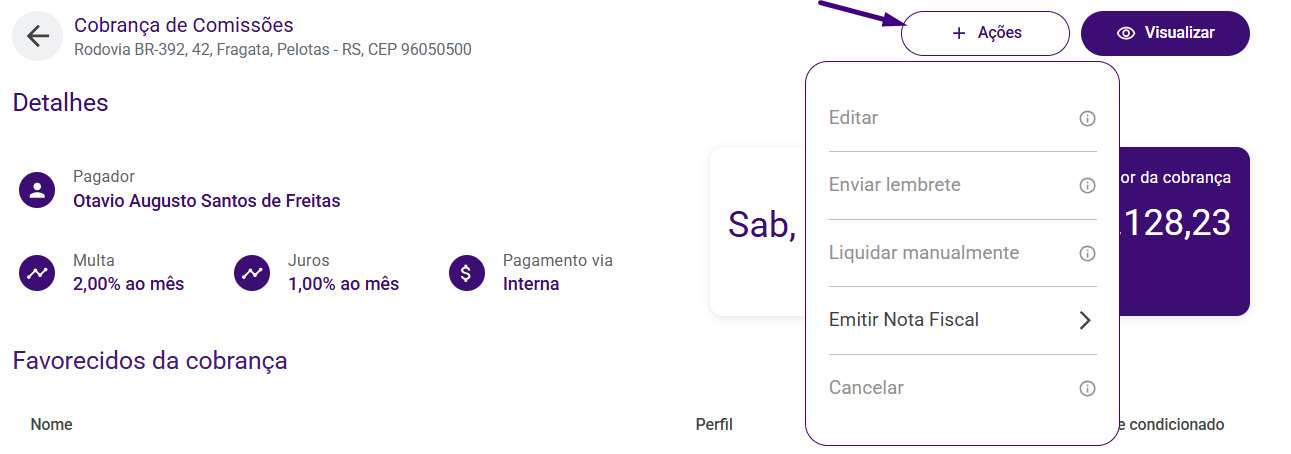
Task: Click info icon beside Editar
Action: coord(1087,119)
